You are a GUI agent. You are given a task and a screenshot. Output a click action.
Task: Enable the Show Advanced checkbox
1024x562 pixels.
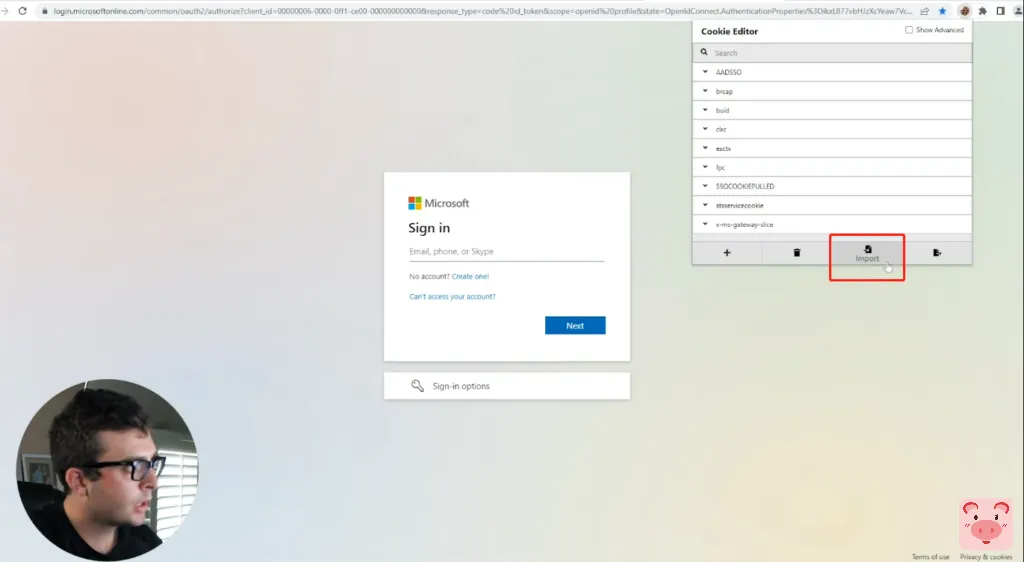(908, 30)
